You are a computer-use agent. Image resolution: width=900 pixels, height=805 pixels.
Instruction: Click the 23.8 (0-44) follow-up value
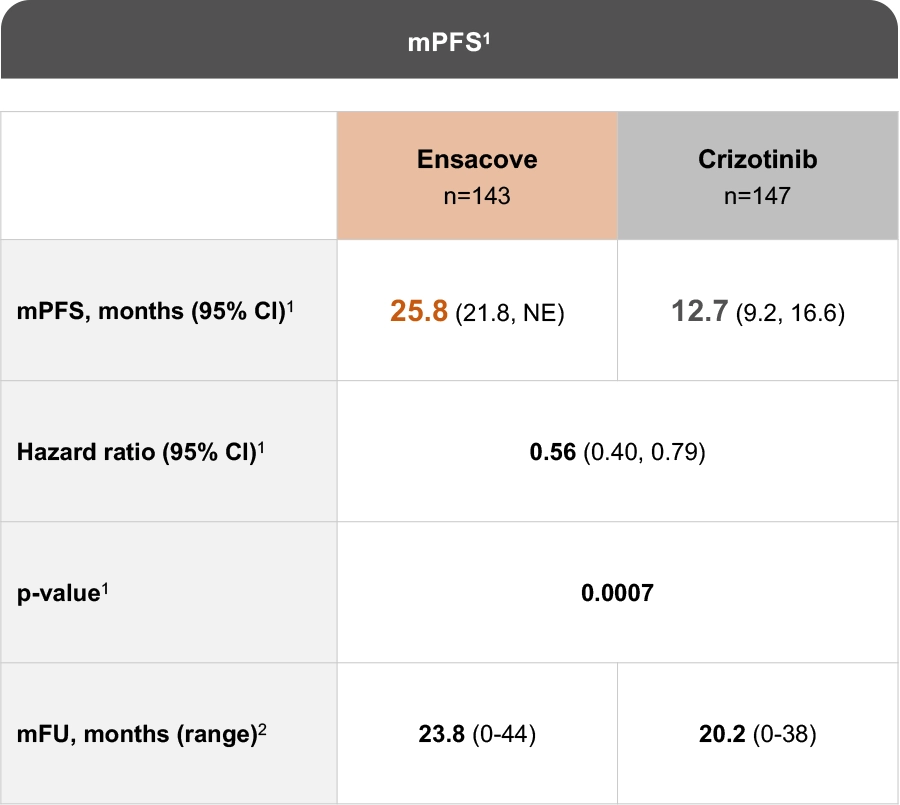[x=477, y=735]
